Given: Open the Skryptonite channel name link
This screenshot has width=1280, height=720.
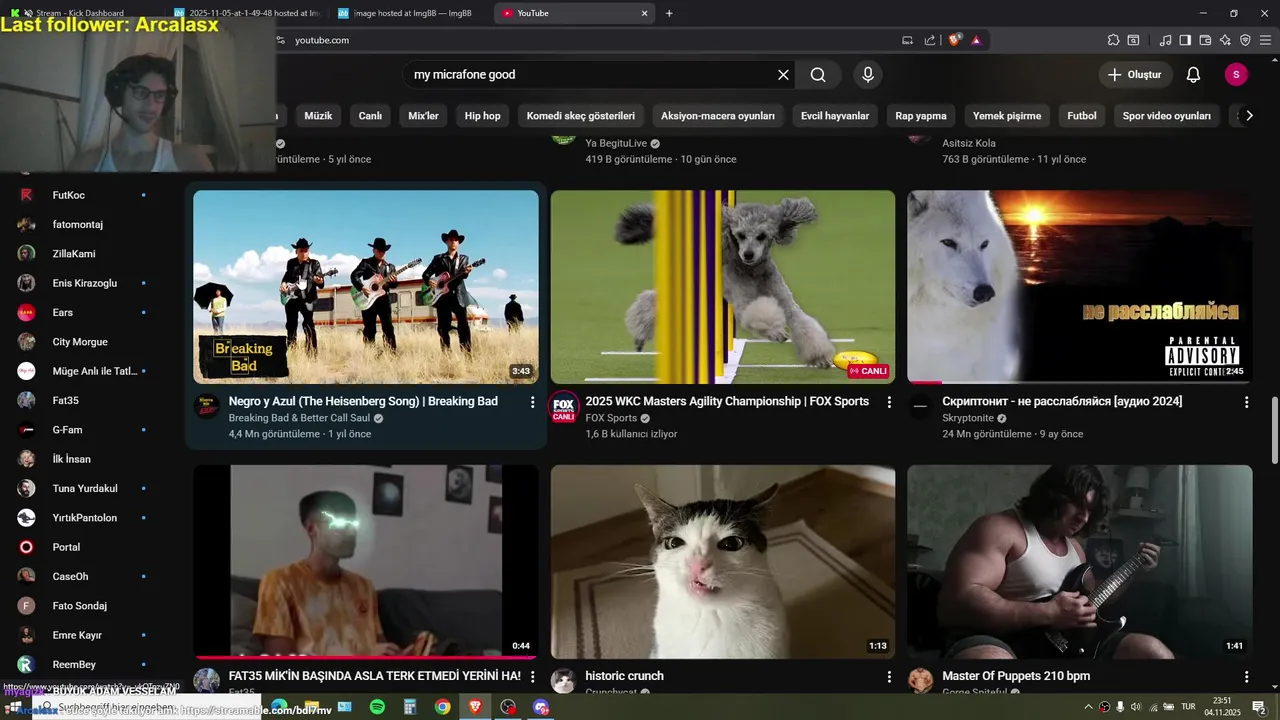Looking at the screenshot, I should (x=968, y=418).
